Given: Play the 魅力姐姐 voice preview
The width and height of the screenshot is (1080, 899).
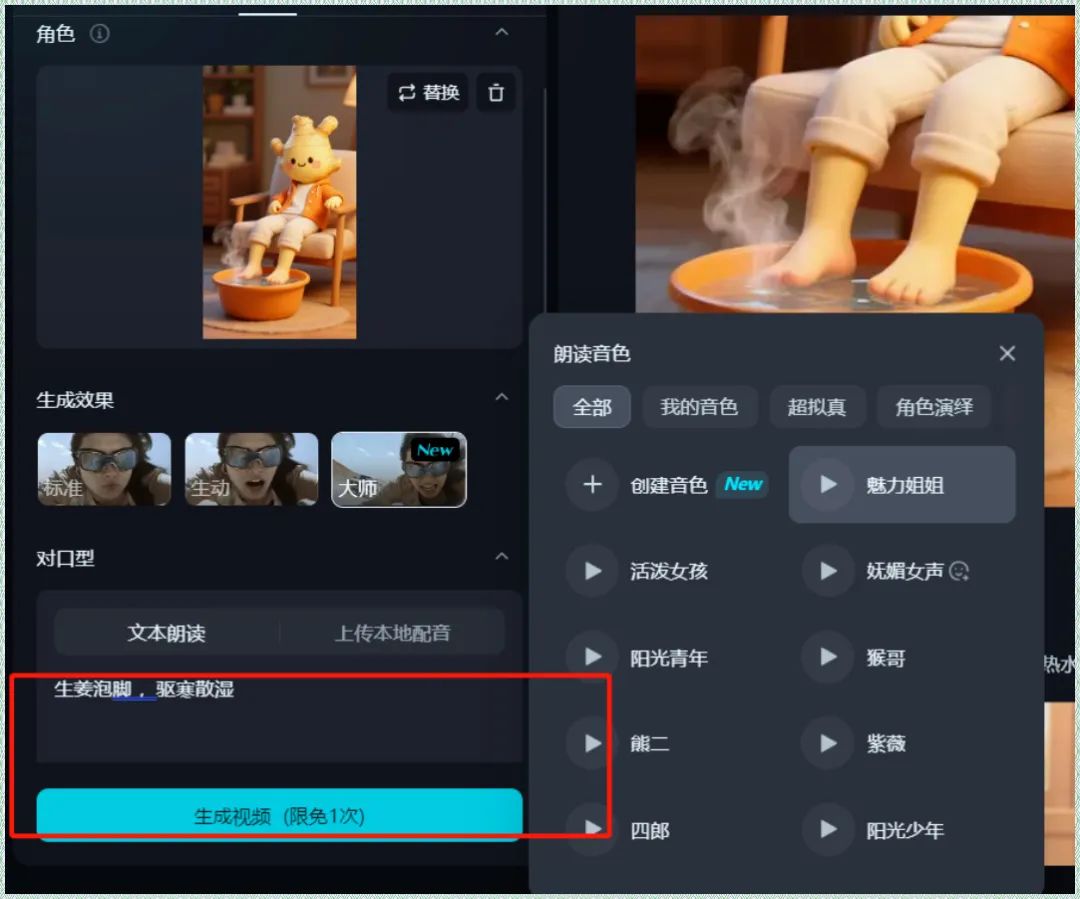Looking at the screenshot, I should 826,484.
